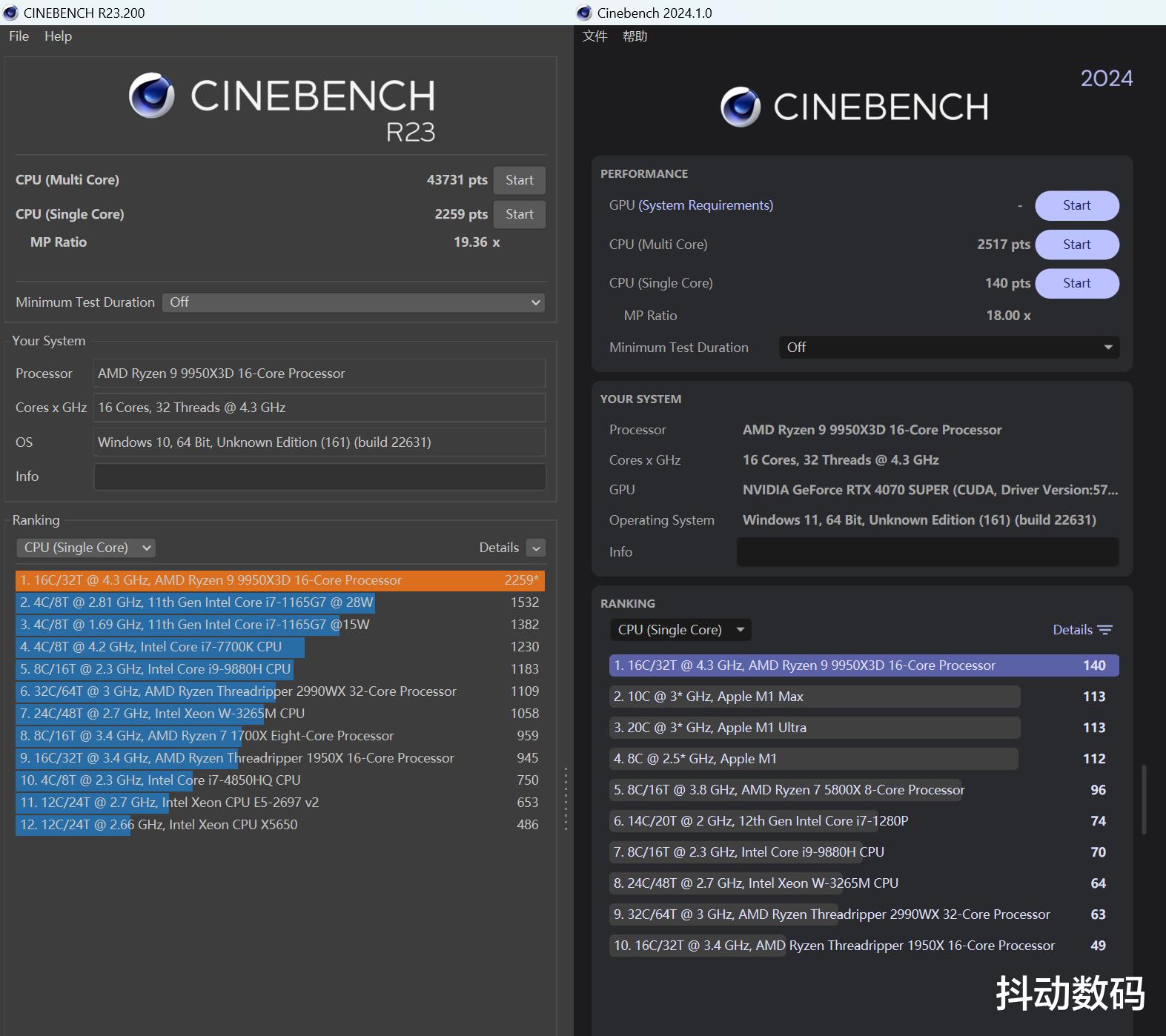Image resolution: width=1166 pixels, height=1036 pixels.
Task: Click 2024 MP Ratio value 18.00 x
Action: point(1008,316)
